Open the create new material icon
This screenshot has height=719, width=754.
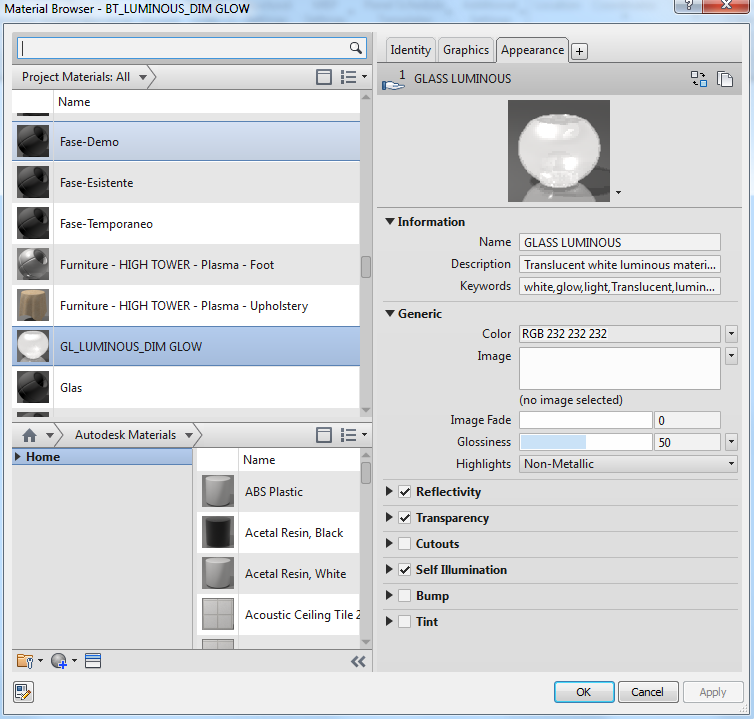(59, 661)
